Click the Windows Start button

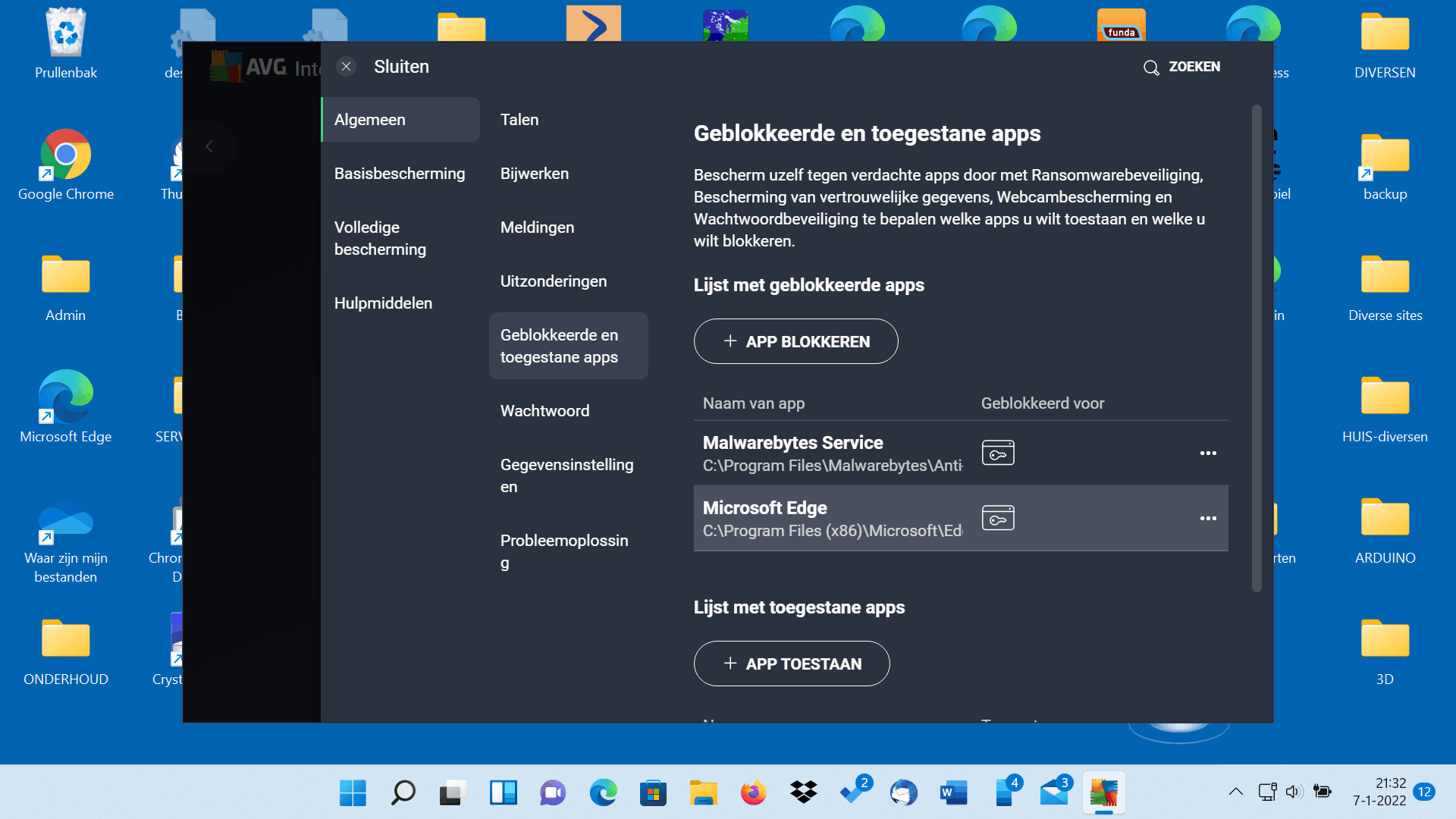point(353,793)
